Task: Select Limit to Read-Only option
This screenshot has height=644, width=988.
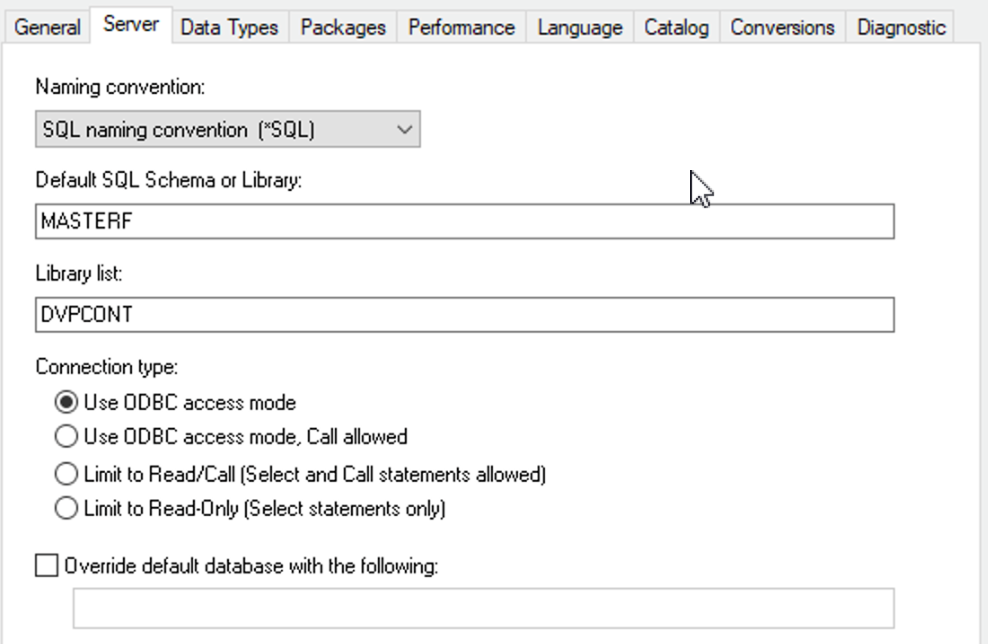Action: (x=66, y=509)
